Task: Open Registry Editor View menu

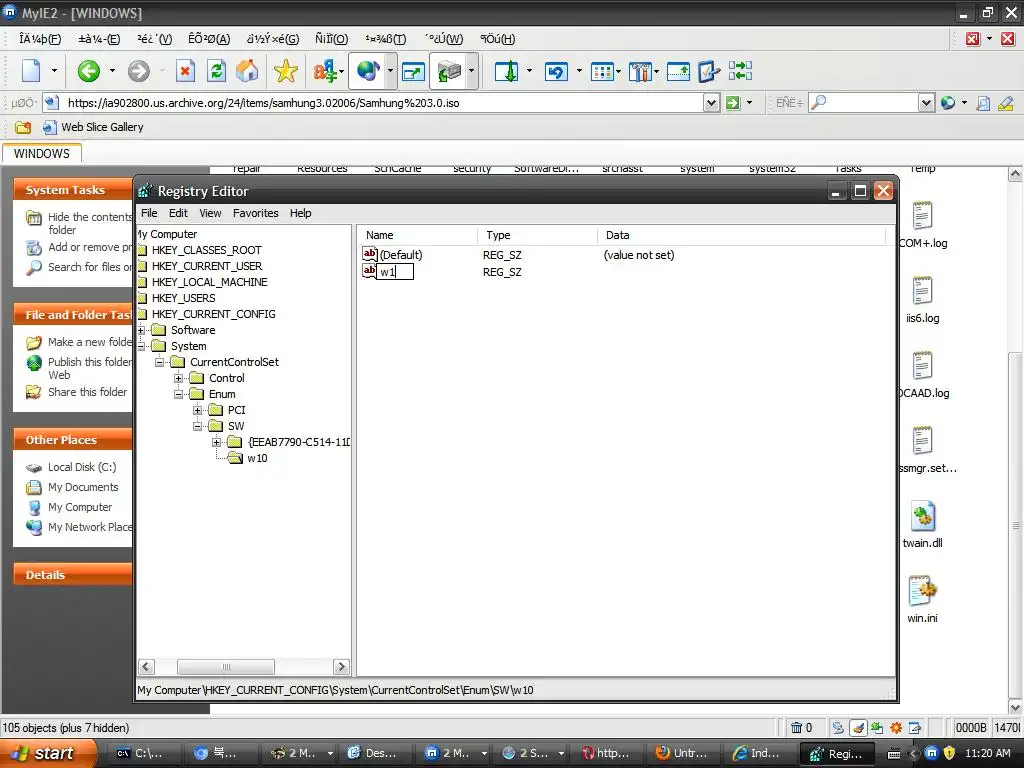Action: coord(210,213)
